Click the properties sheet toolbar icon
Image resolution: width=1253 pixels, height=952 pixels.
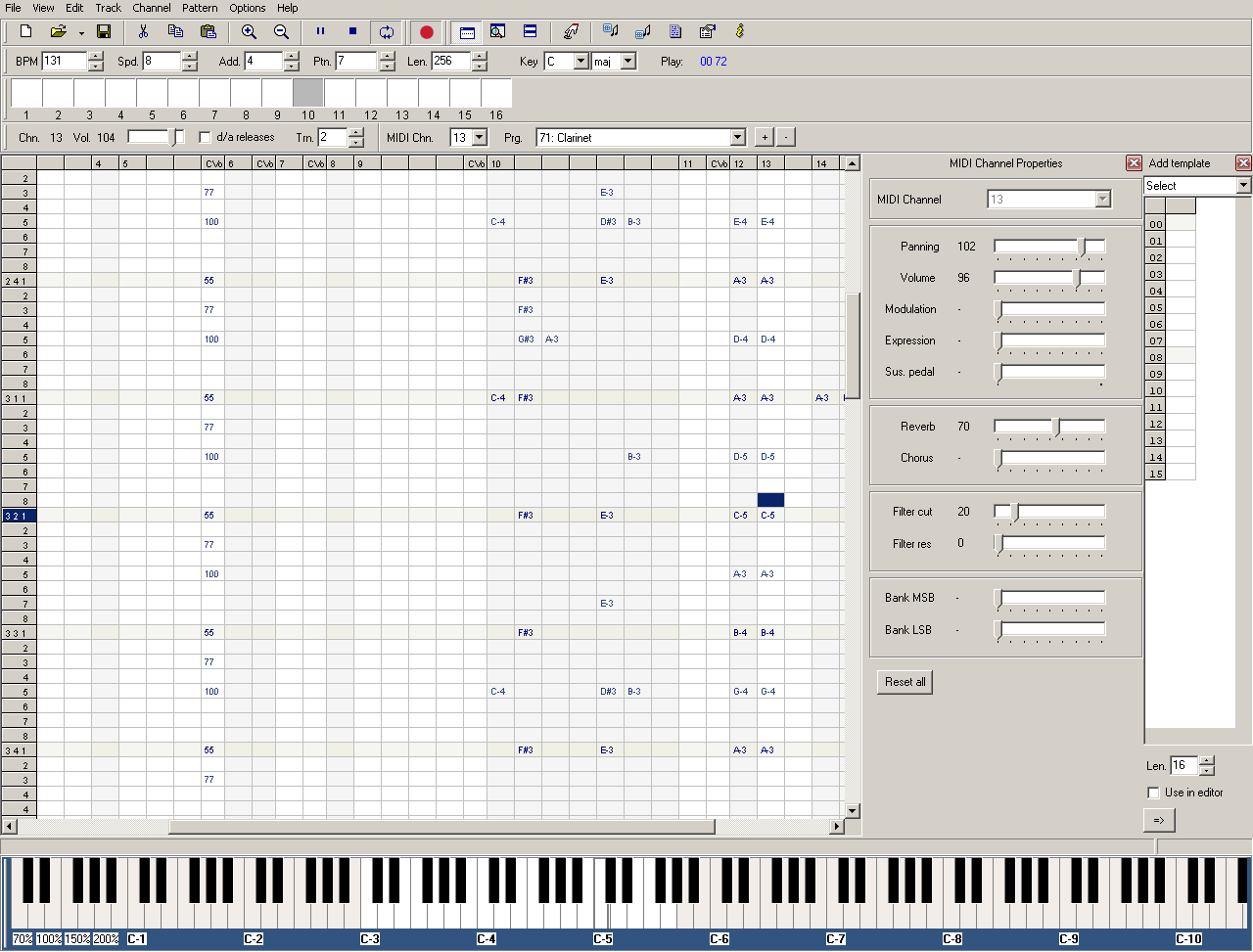tap(708, 31)
